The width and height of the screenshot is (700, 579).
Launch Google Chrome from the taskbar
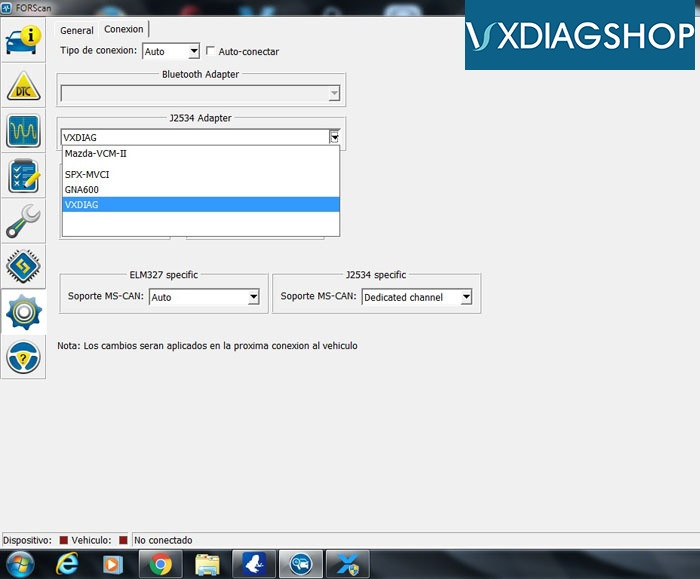(159, 564)
